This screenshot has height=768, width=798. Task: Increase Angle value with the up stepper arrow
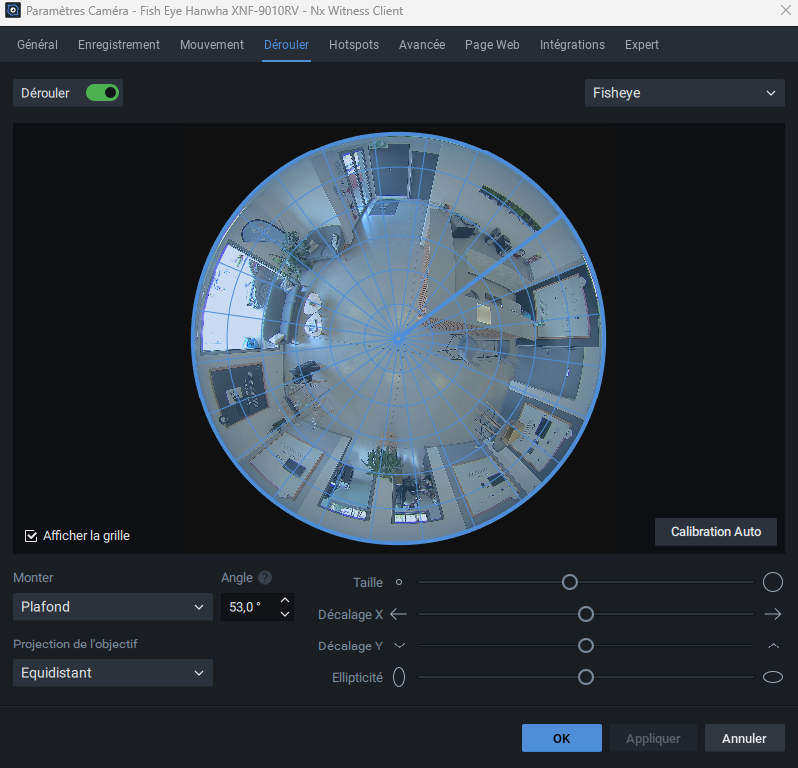pos(285,600)
